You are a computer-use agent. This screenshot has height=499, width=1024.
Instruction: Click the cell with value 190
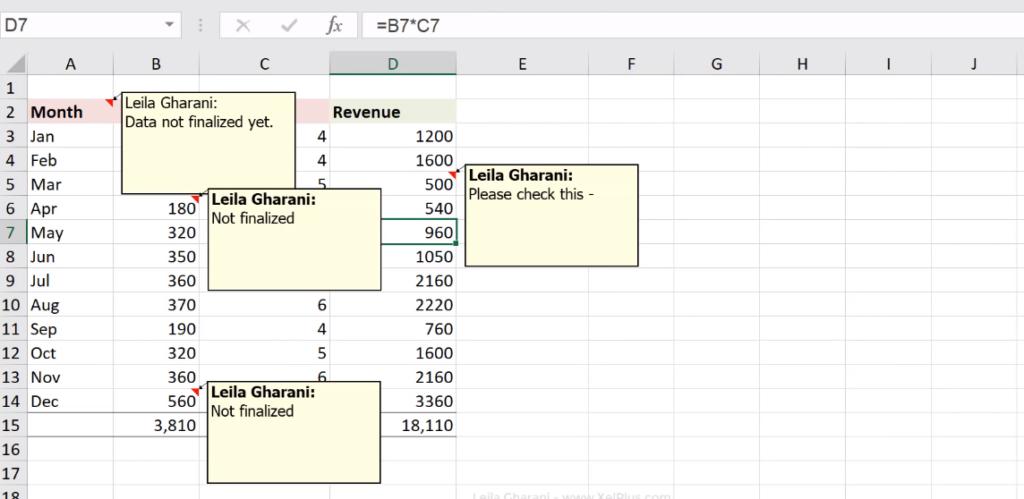coord(156,329)
